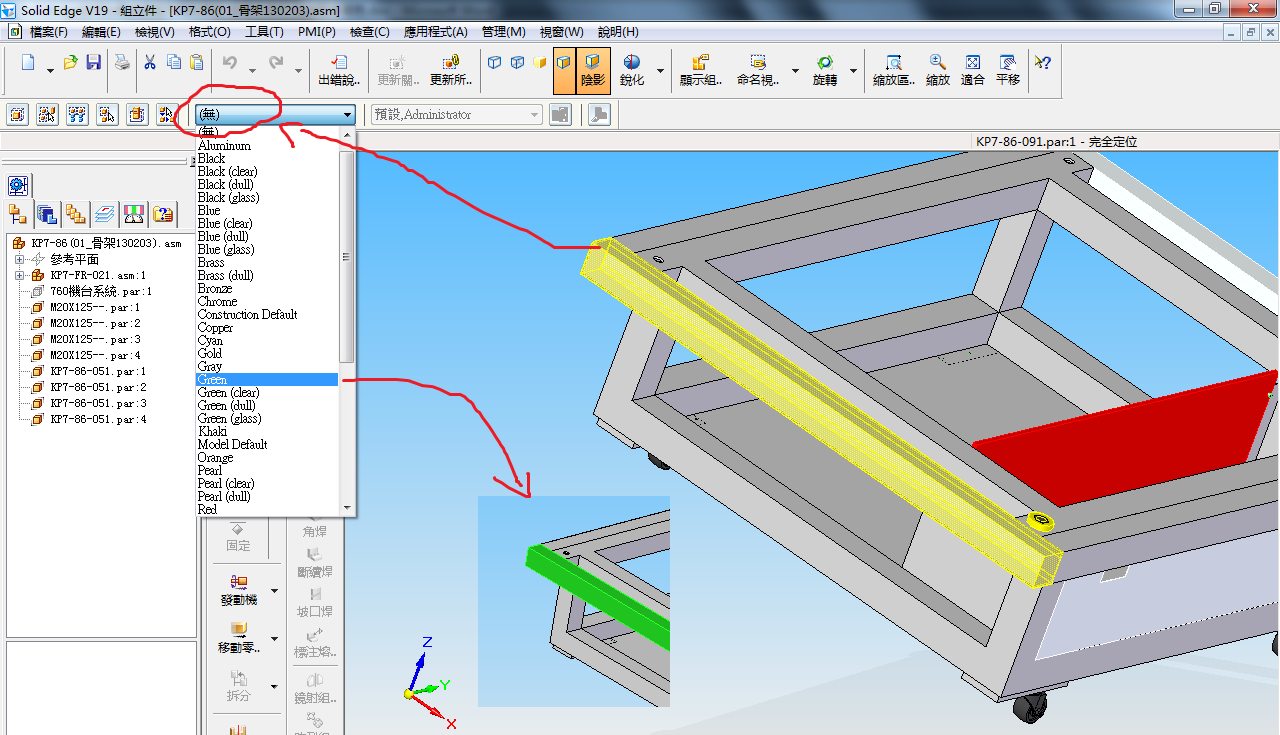Open the 檢視(V) menu
The width and height of the screenshot is (1280, 735).
(155, 32)
